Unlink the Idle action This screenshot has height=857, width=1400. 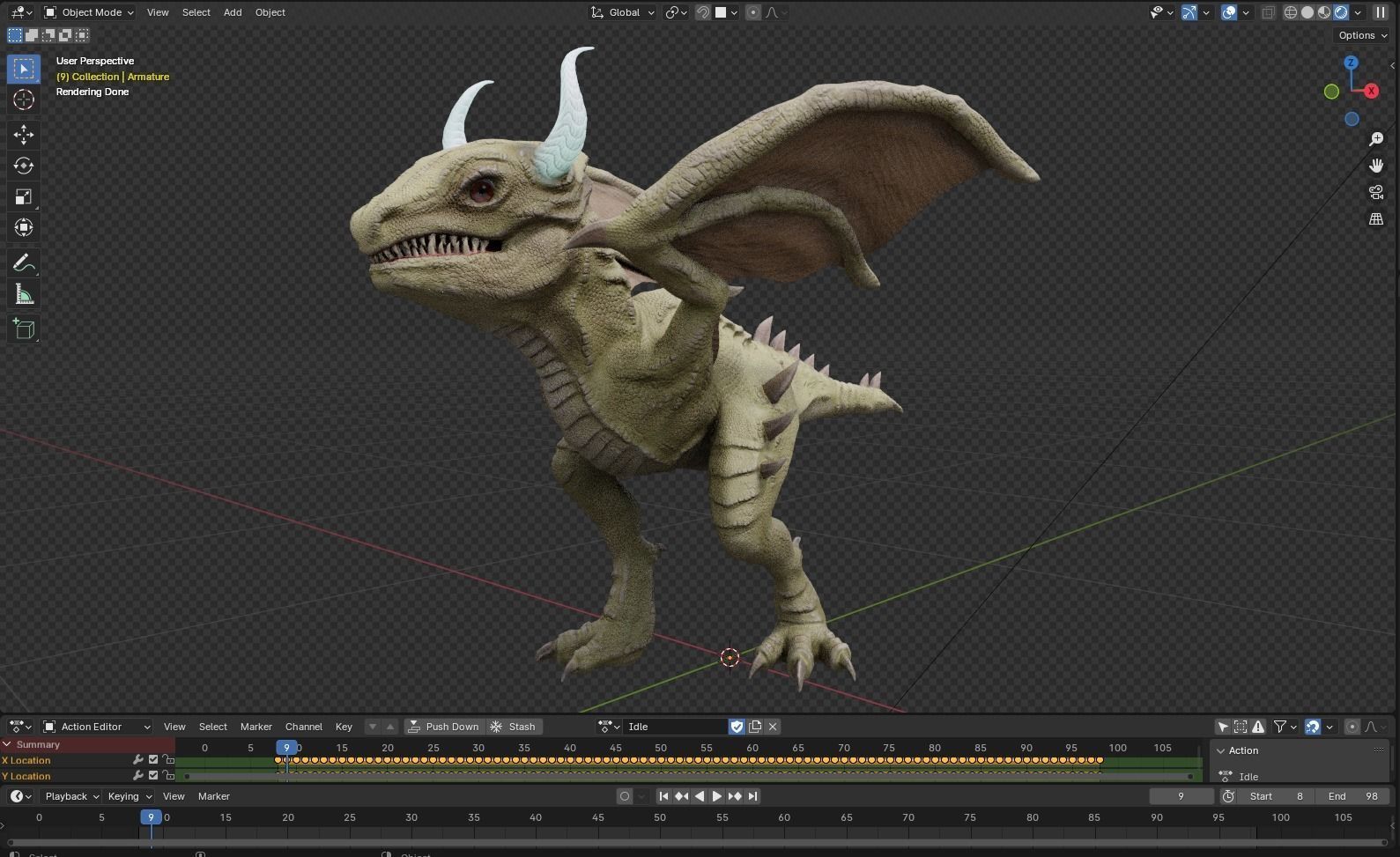(773, 727)
